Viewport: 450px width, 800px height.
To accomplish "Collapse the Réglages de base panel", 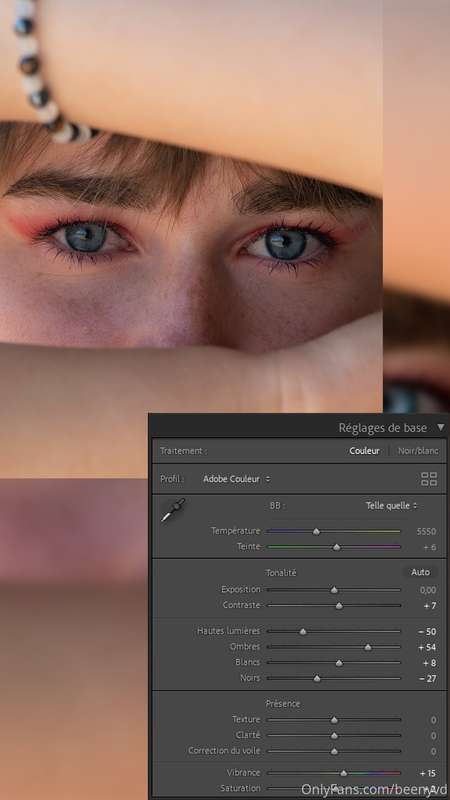I will click(x=441, y=428).
